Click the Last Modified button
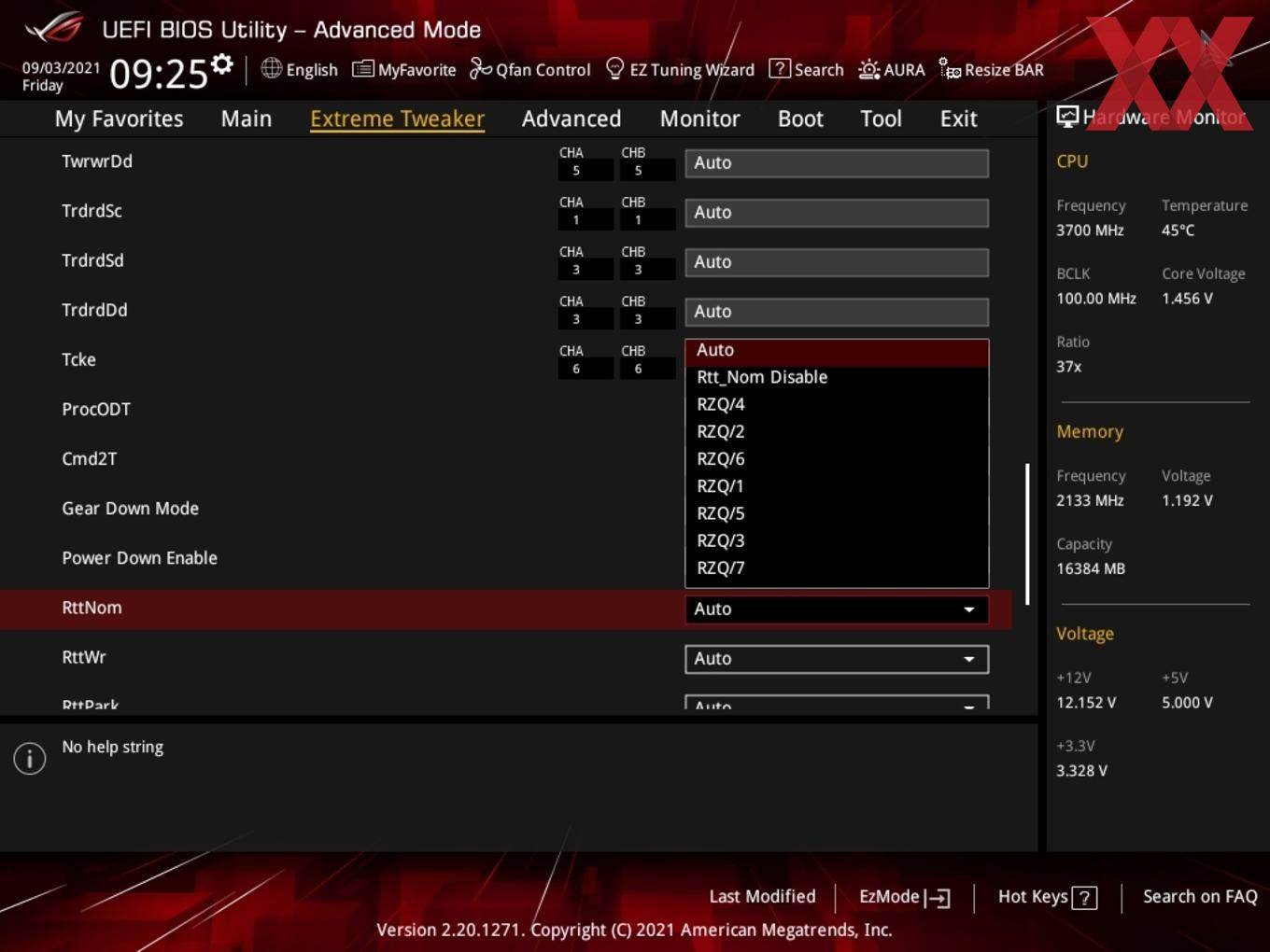This screenshot has height=952, width=1270. tap(762, 897)
